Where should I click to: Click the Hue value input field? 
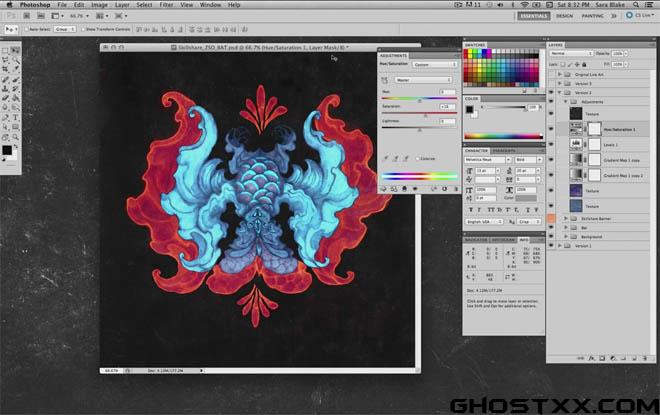pyautogui.click(x=447, y=92)
